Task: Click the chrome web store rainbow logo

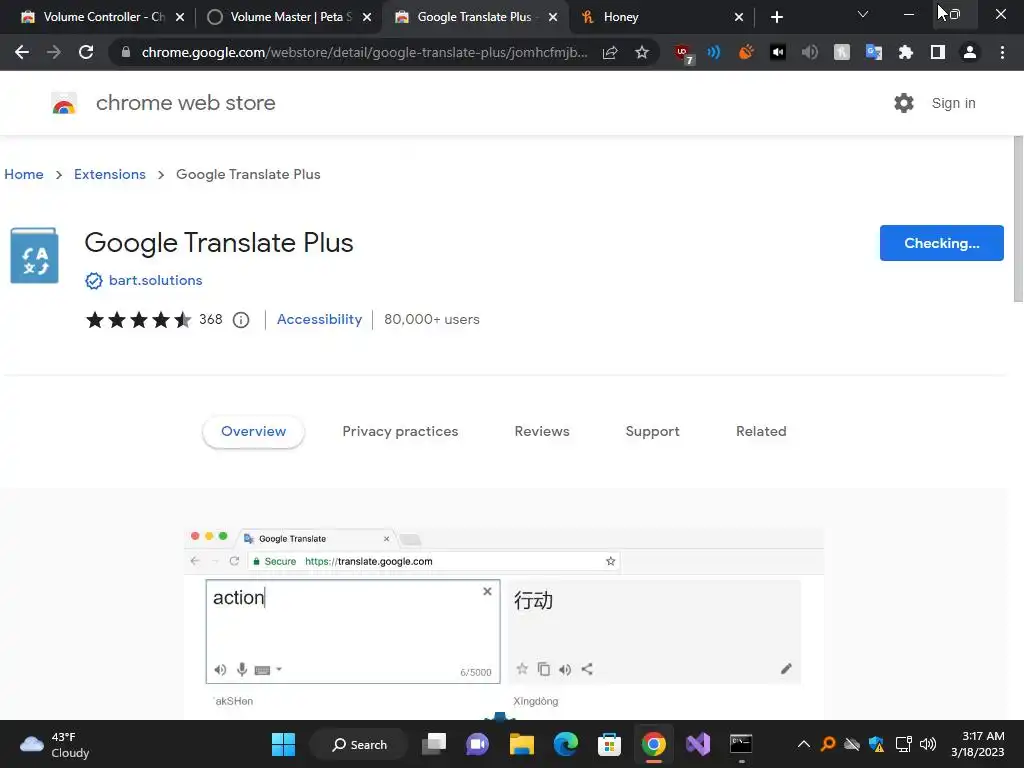Action: (x=64, y=103)
